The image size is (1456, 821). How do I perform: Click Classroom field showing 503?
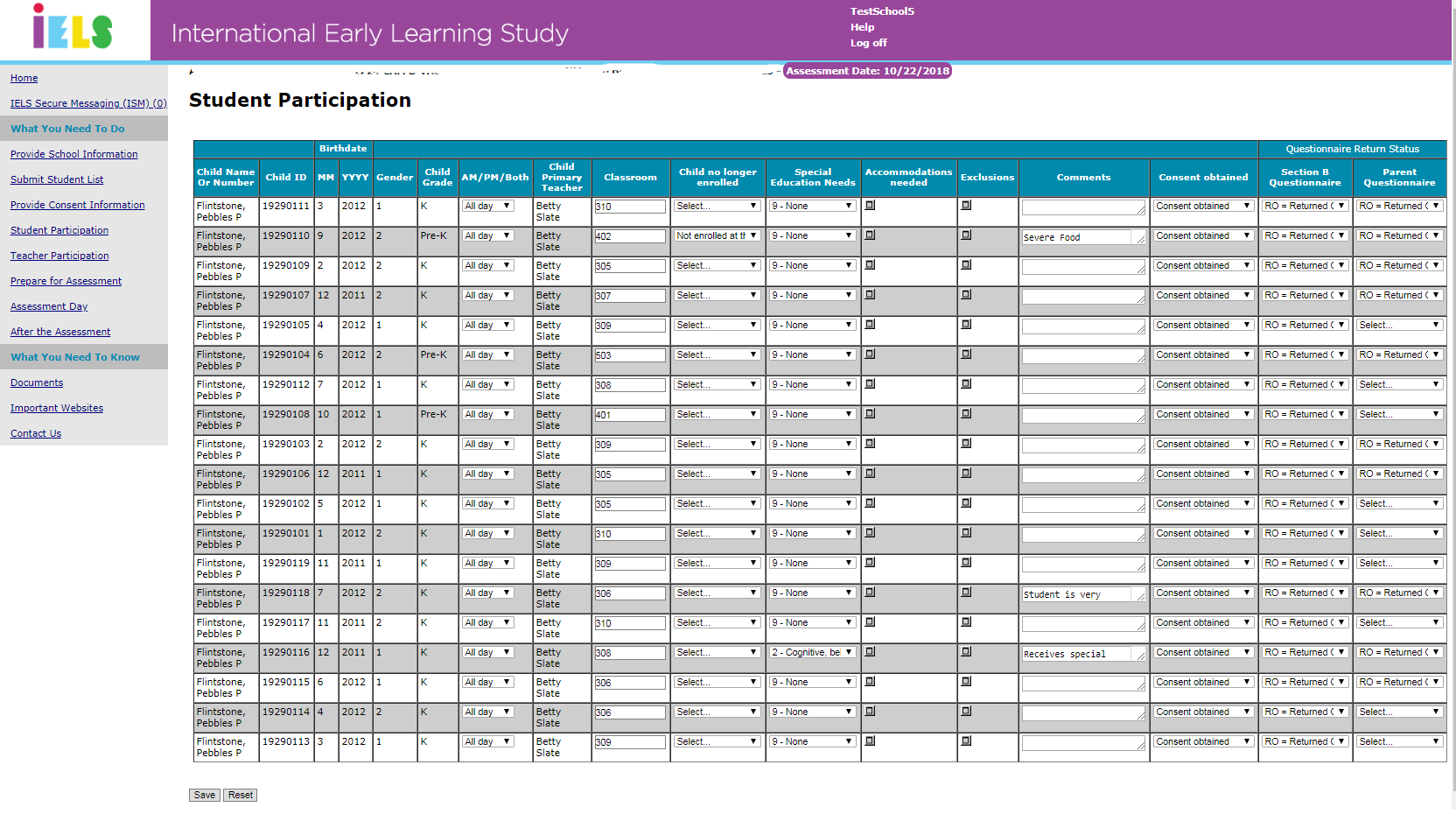coord(630,355)
